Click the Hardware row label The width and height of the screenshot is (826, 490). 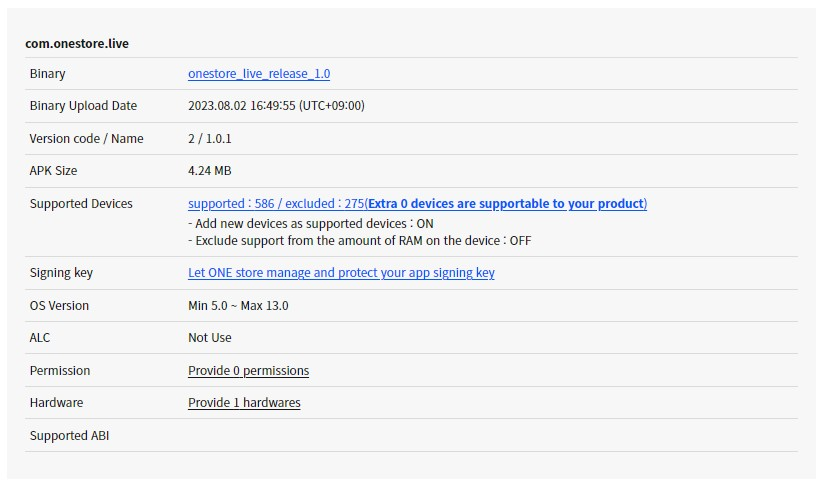(x=56, y=403)
